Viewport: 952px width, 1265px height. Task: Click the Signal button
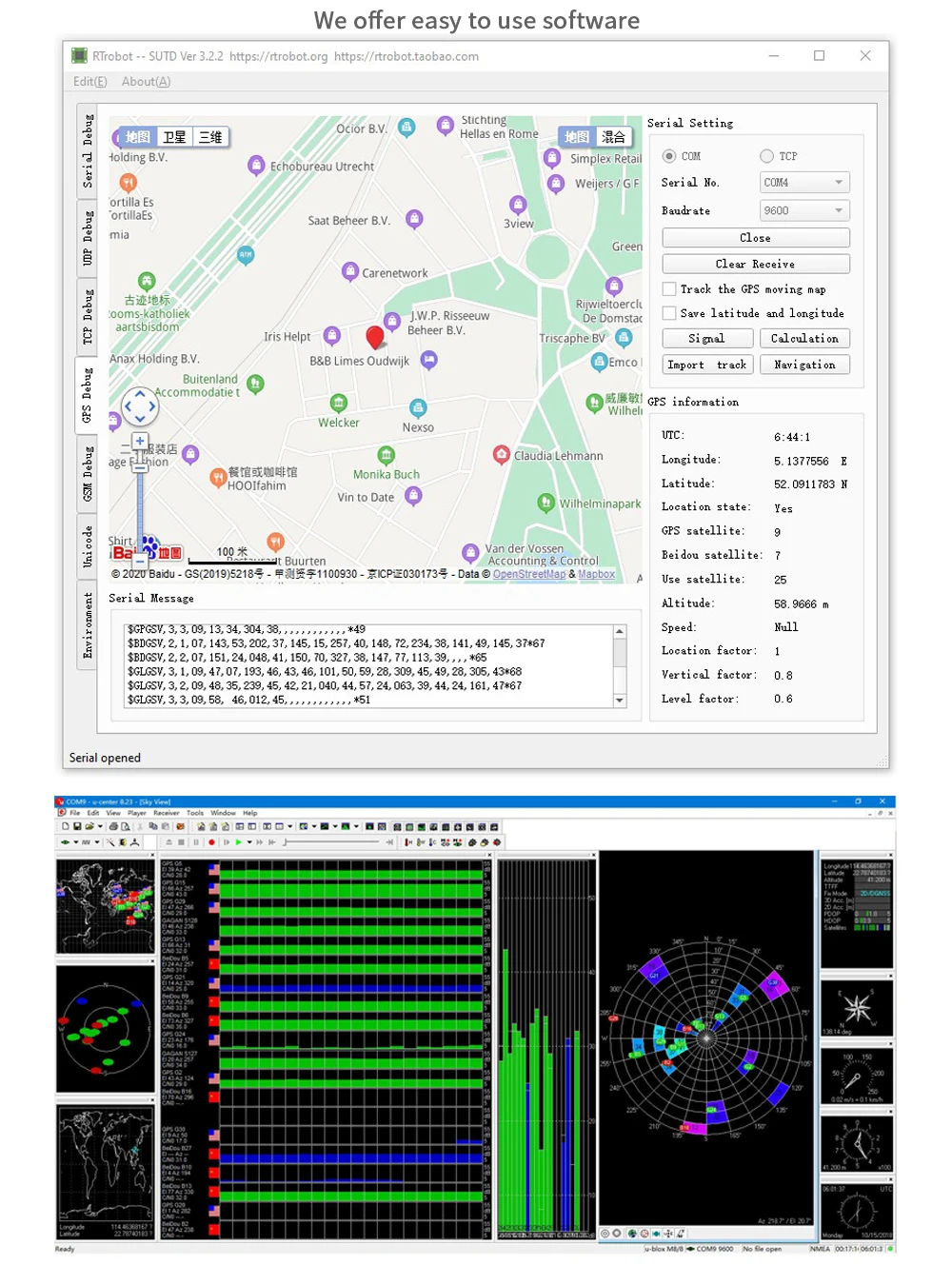tap(707, 339)
